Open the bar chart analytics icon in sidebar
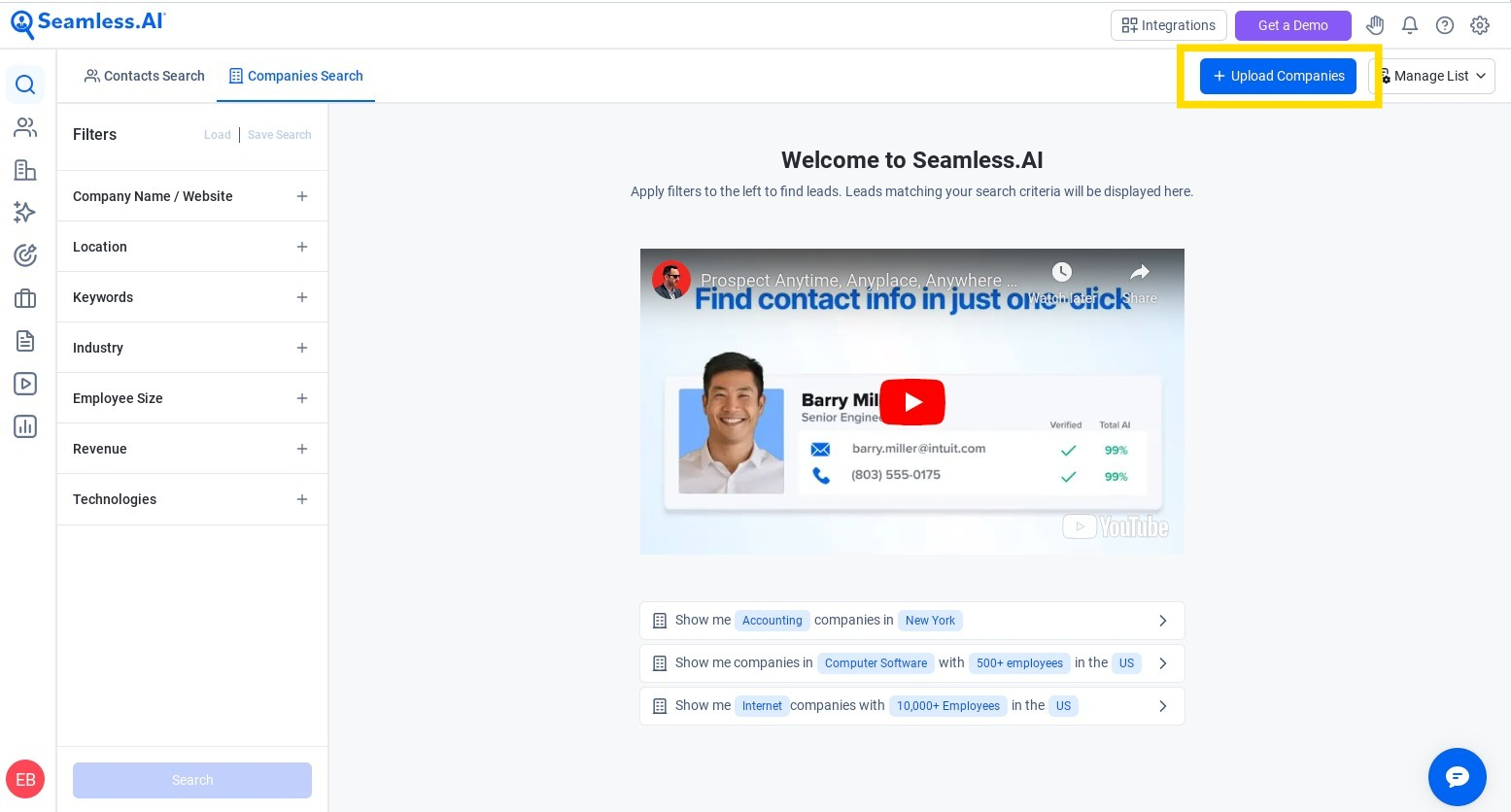Viewport: 1511px width, 812px height. pyautogui.click(x=25, y=426)
